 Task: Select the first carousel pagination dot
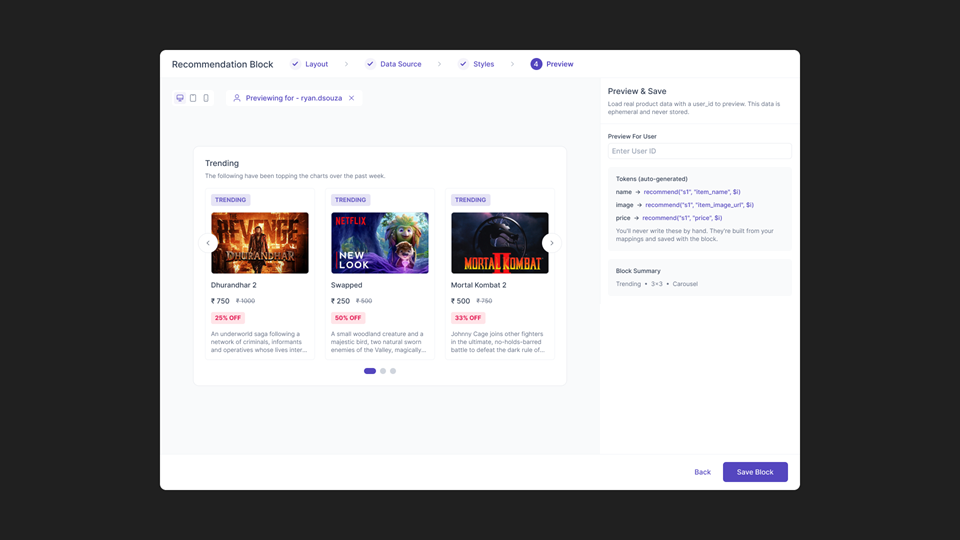coord(370,371)
